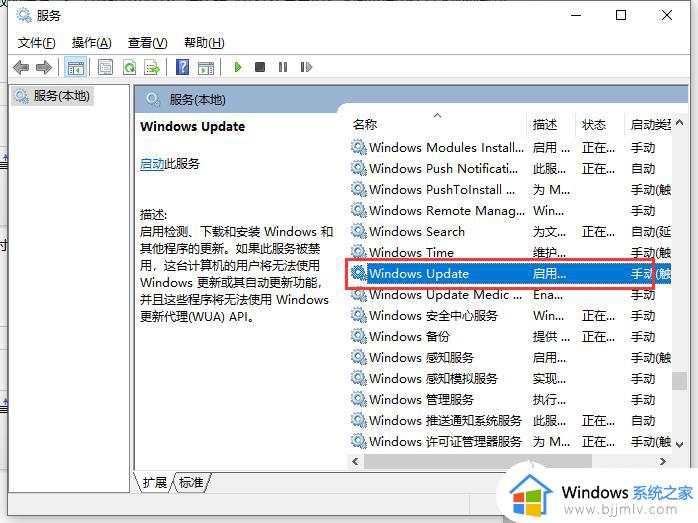Maximize the 服务 window
Image resolution: width=698 pixels, height=523 pixels.
pos(621,16)
